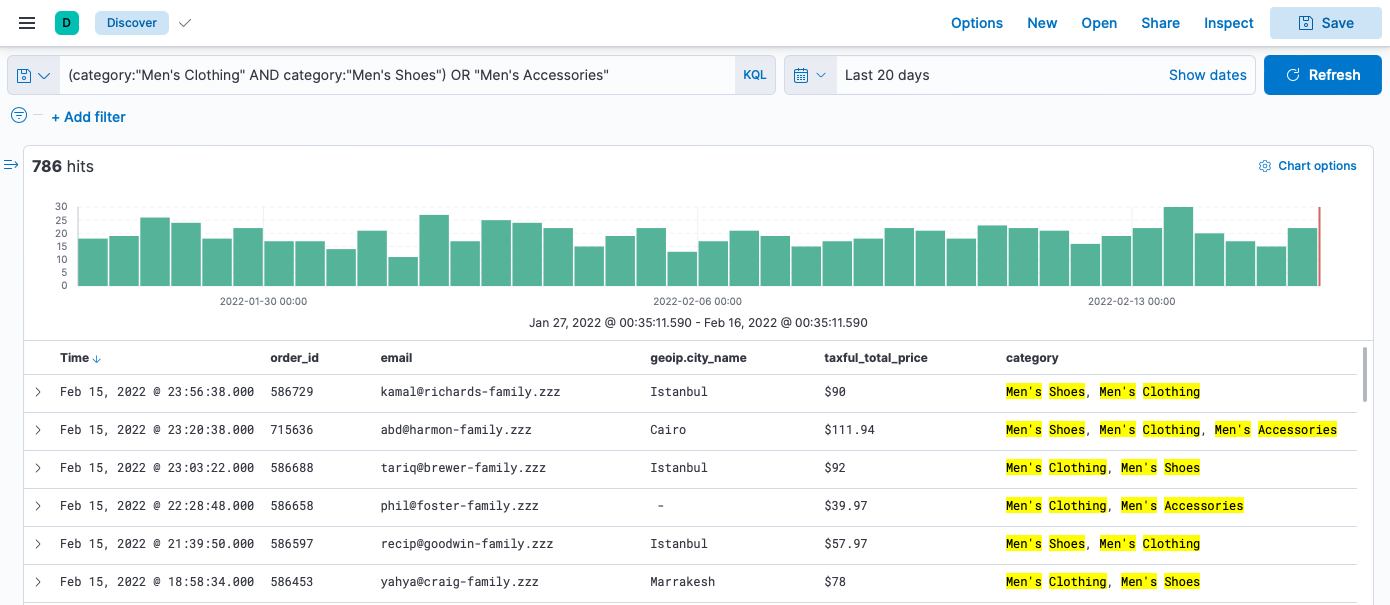Open the Discover breadcrumb chevron dropdown
1390x605 pixels.
(x=184, y=23)
